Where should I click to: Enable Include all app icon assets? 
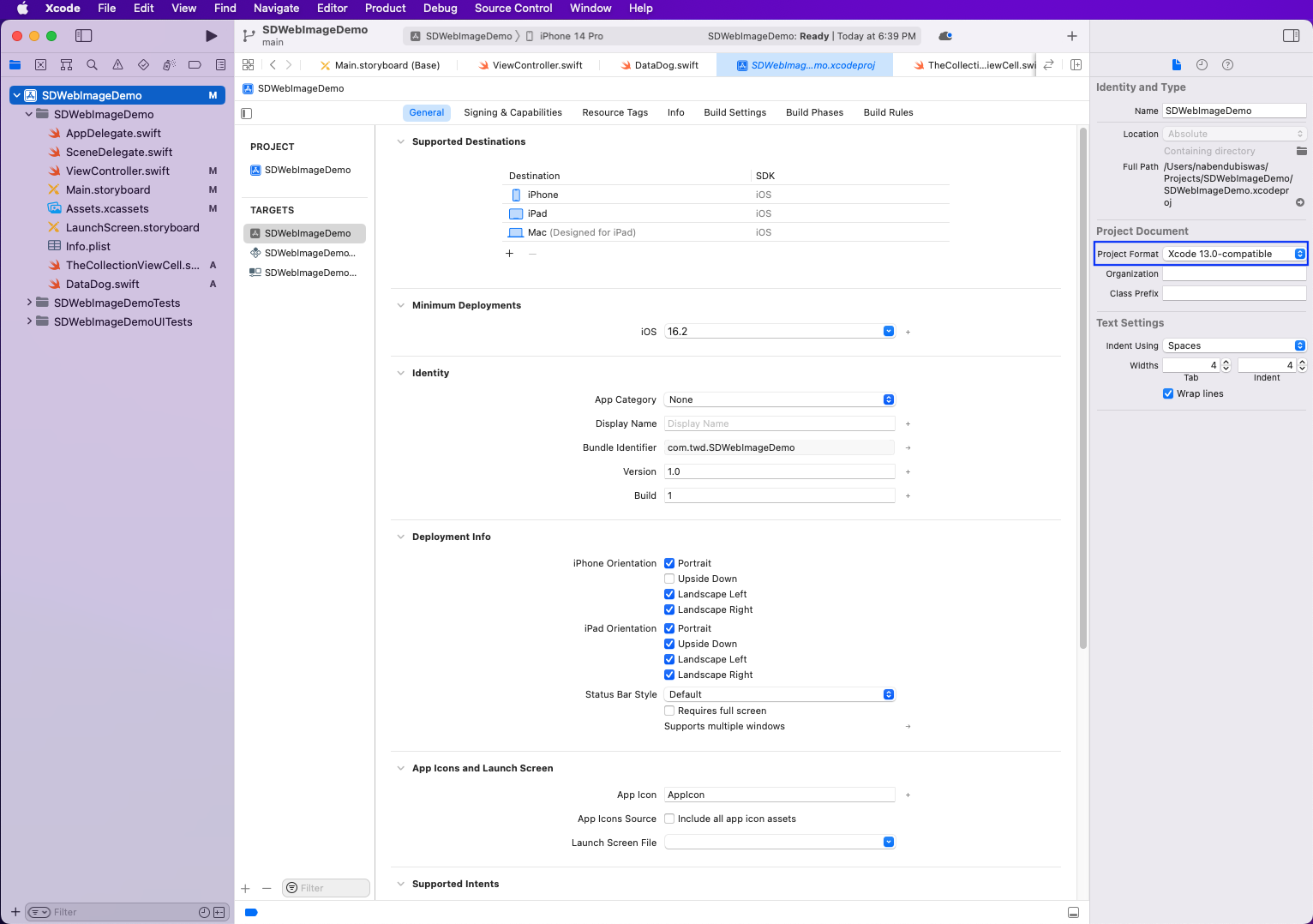pyautogui.click(x=669, y=819)
